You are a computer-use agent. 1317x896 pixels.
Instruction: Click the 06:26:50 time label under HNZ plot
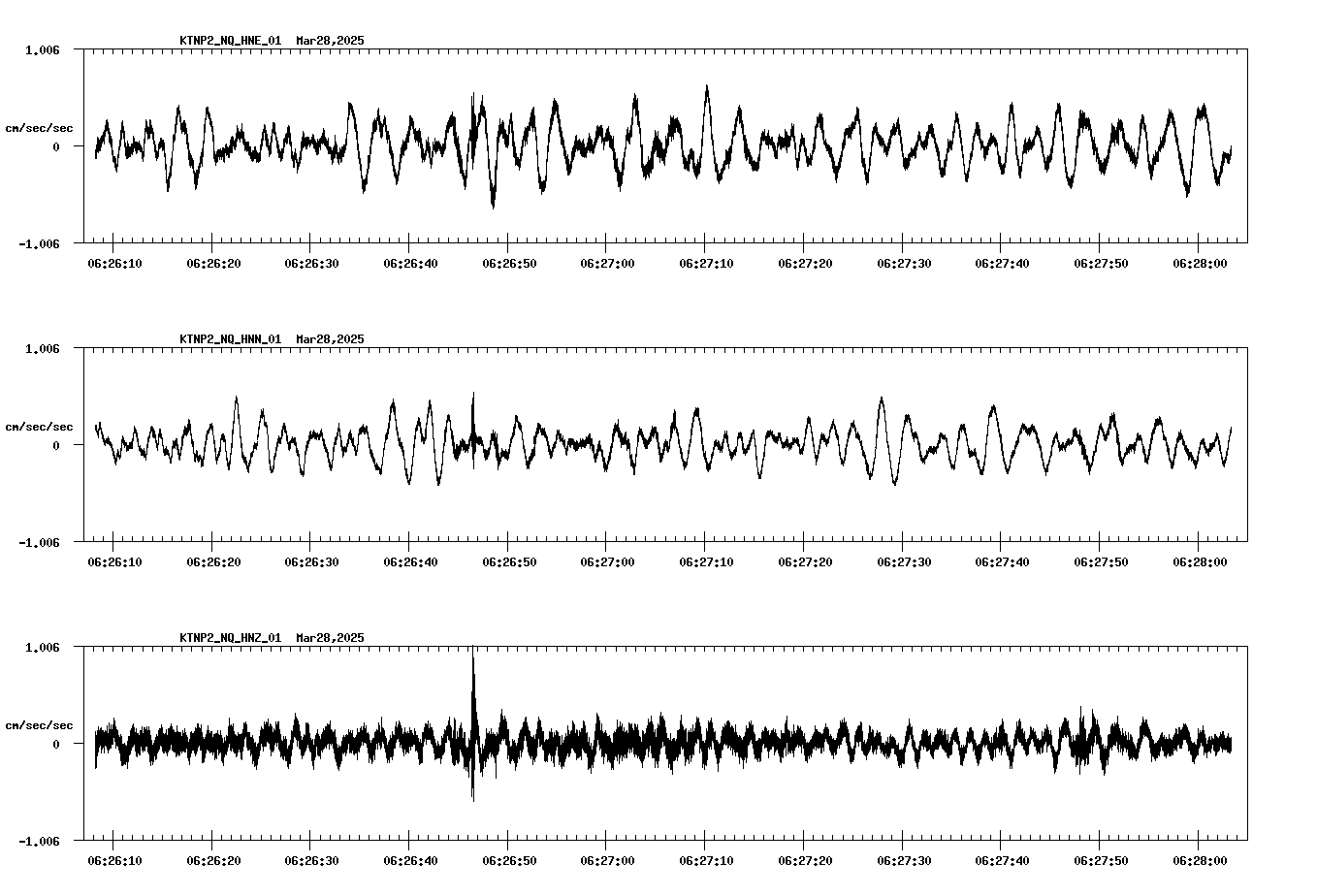pos(509,861)
